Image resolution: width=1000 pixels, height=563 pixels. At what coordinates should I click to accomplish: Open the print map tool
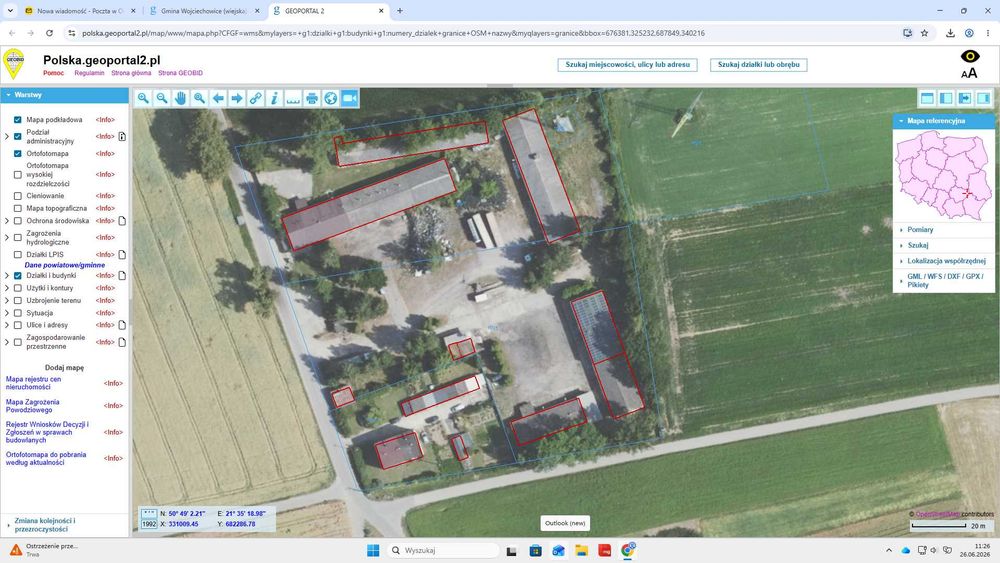pyautogui.click(x=312, y=98)
